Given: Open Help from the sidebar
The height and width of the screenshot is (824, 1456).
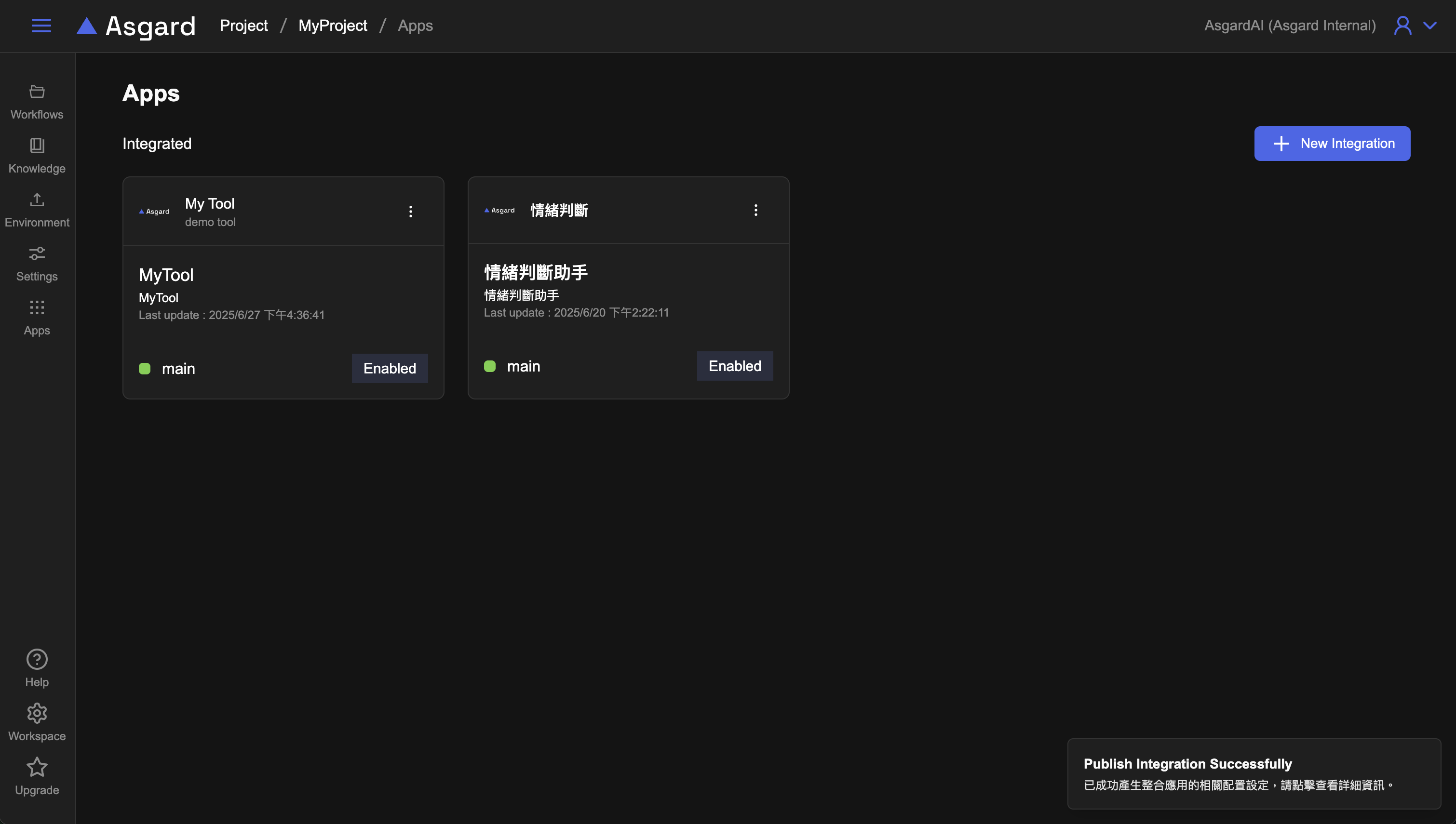Looking at the screenshot, I should coord(37,668).
